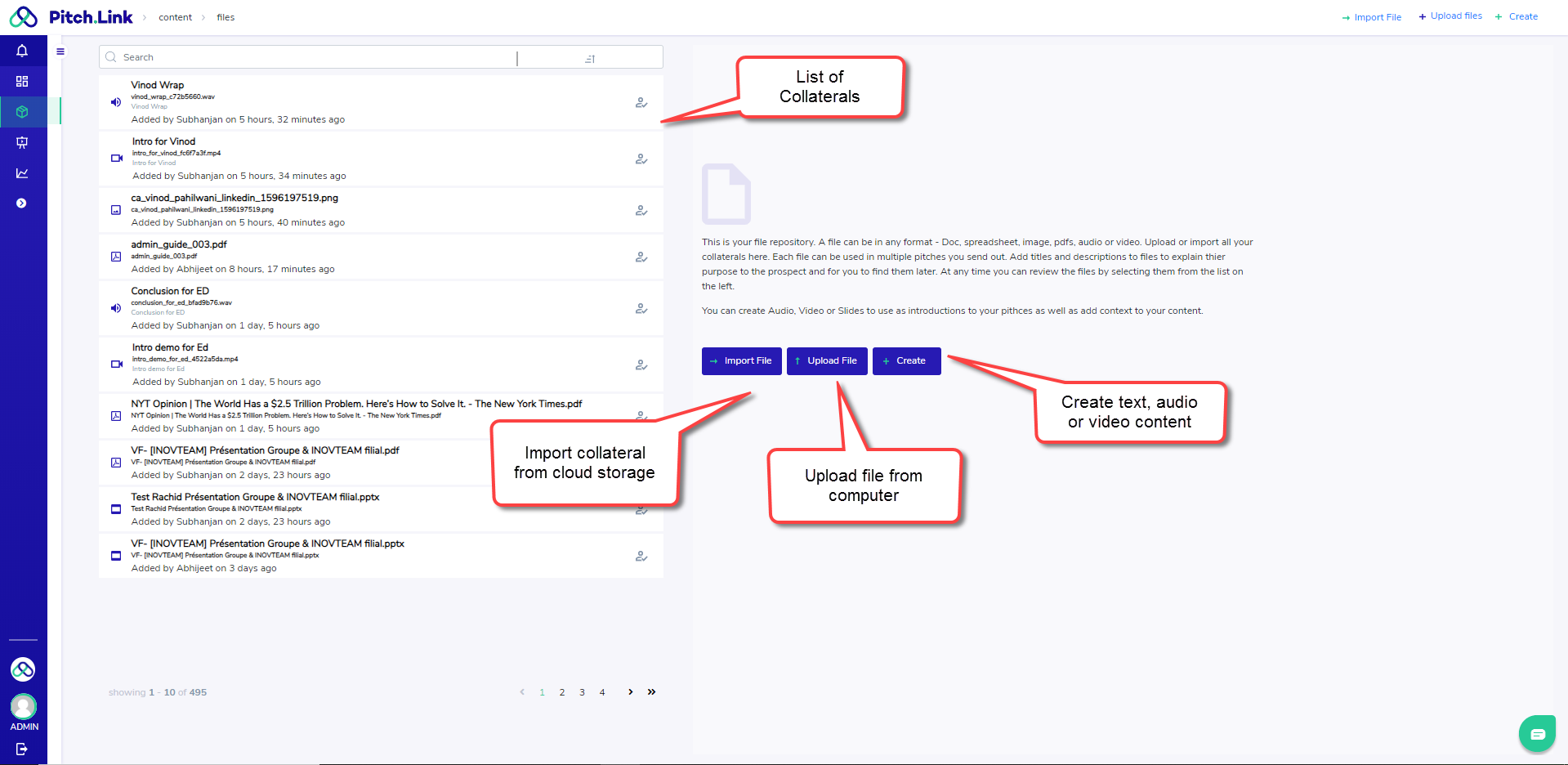Click the blue Upload File button
This screenshot has width=1568, height=765.
click(x=826, y=361)
